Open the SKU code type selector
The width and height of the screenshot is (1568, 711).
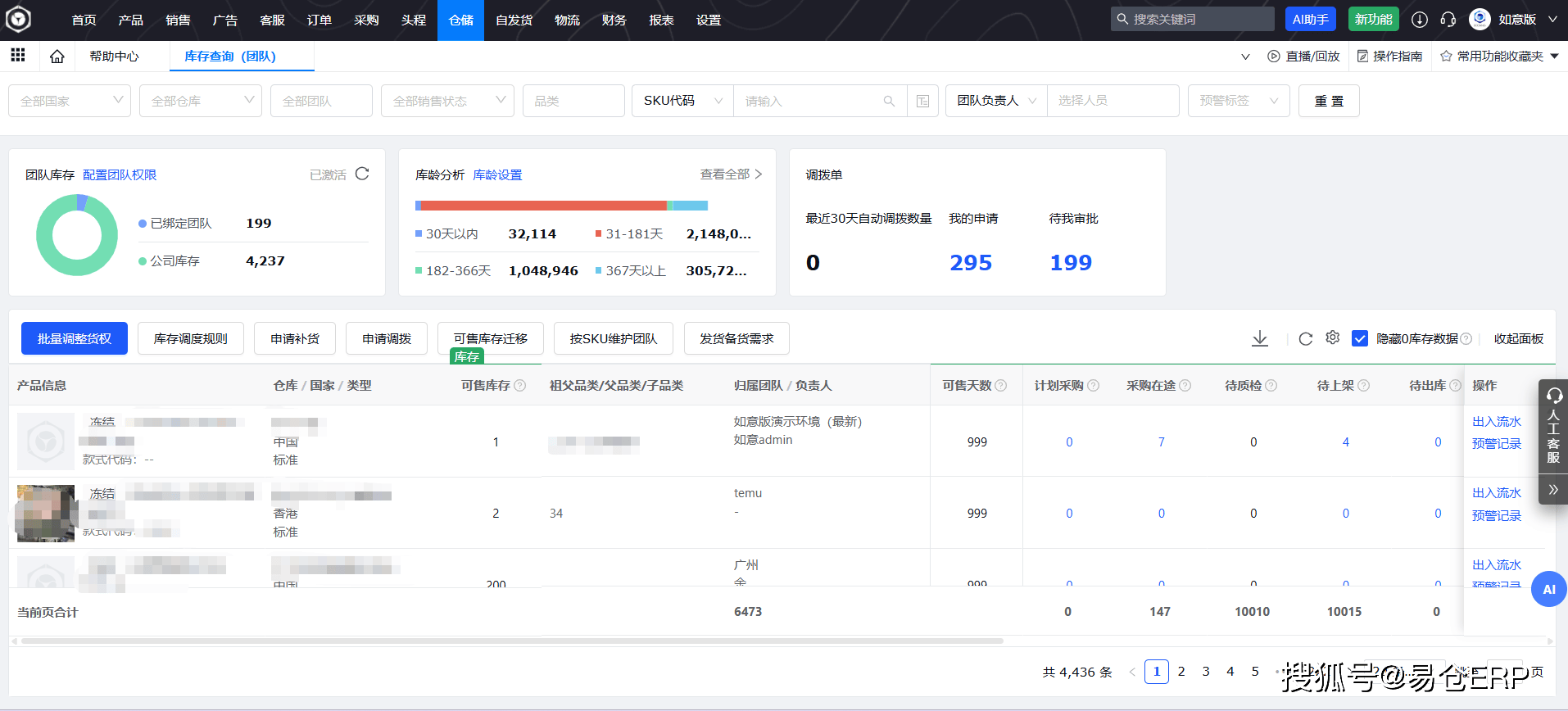(x=682, y=101)
